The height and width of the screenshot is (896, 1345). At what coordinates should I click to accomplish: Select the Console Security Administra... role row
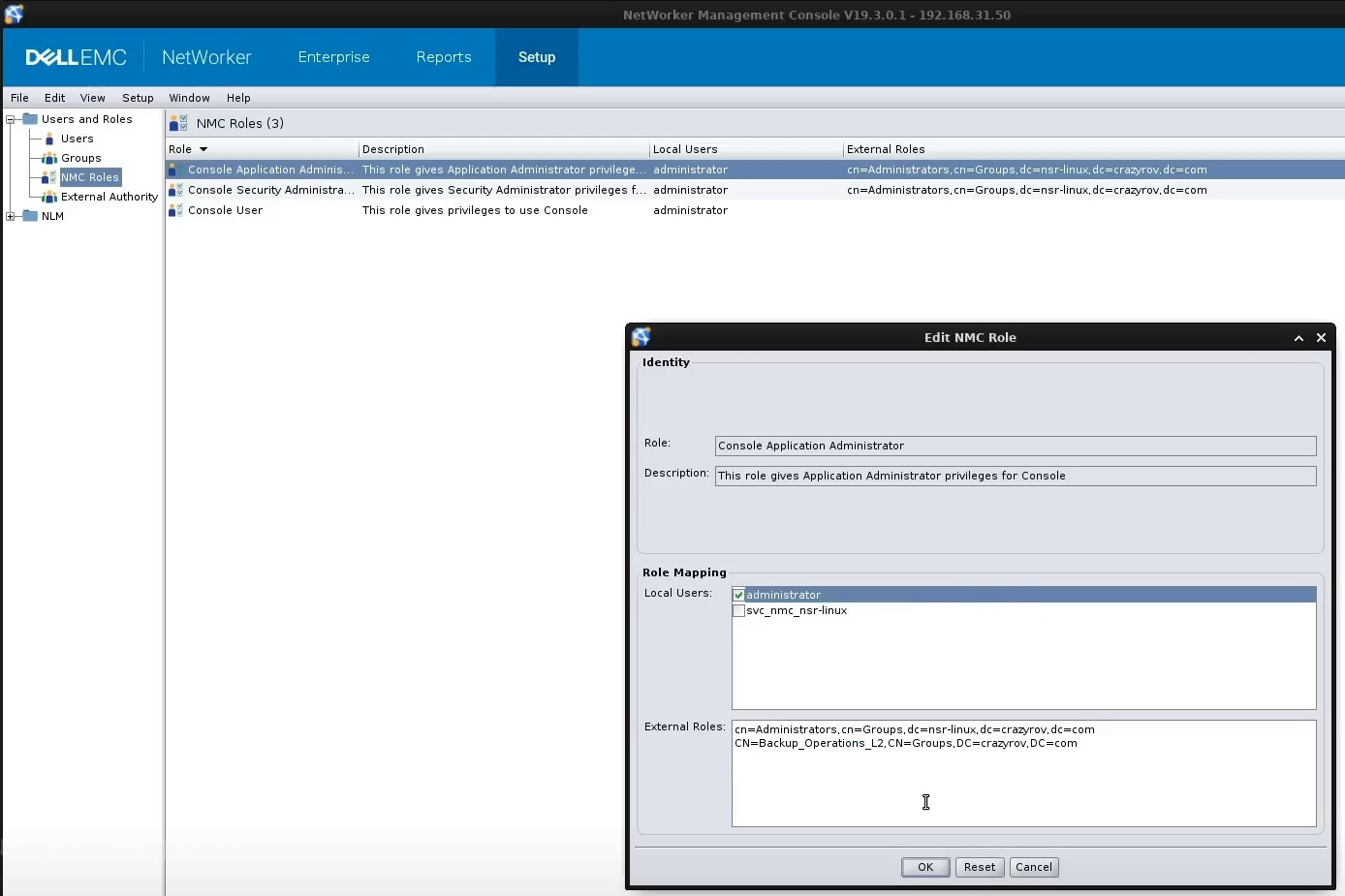755,190
